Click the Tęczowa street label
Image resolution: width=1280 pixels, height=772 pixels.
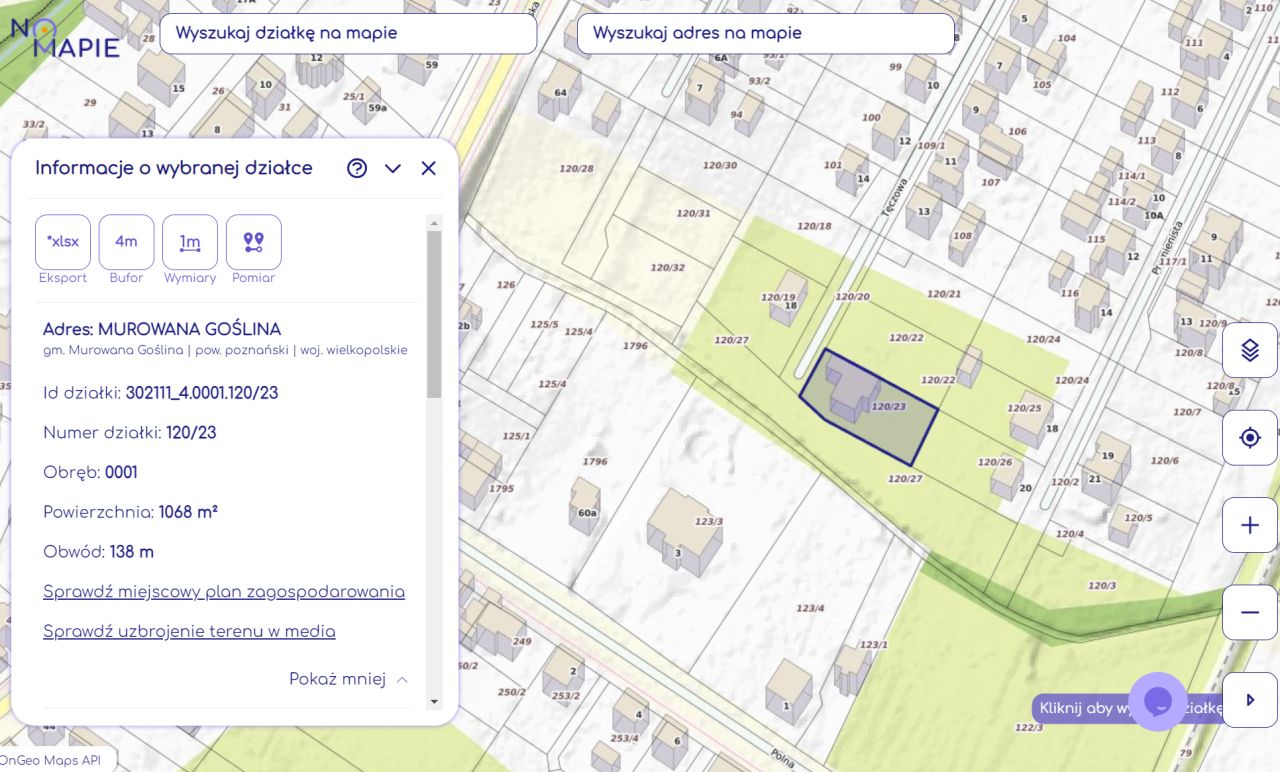895,196
